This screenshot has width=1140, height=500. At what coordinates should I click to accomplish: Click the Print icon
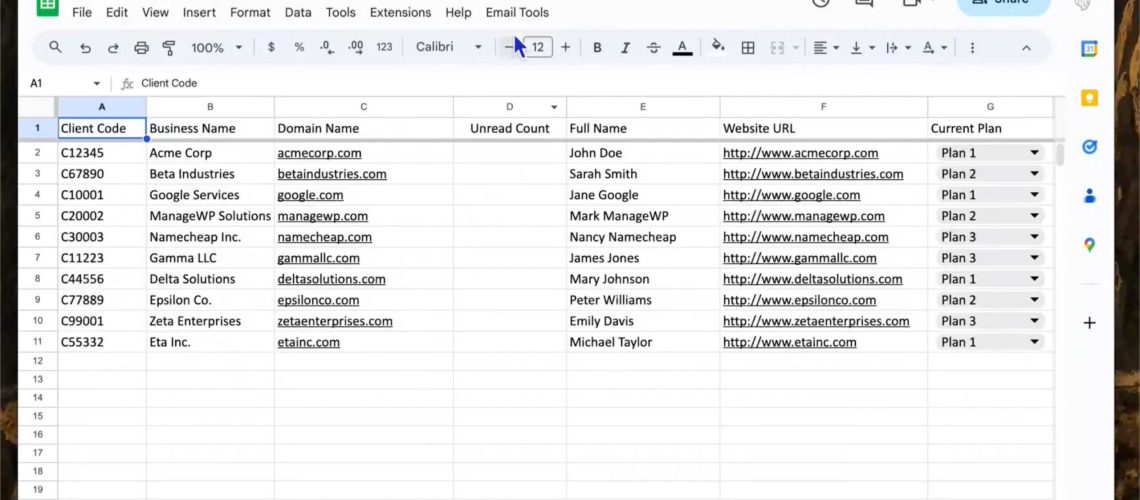click(x=141, y=48)
